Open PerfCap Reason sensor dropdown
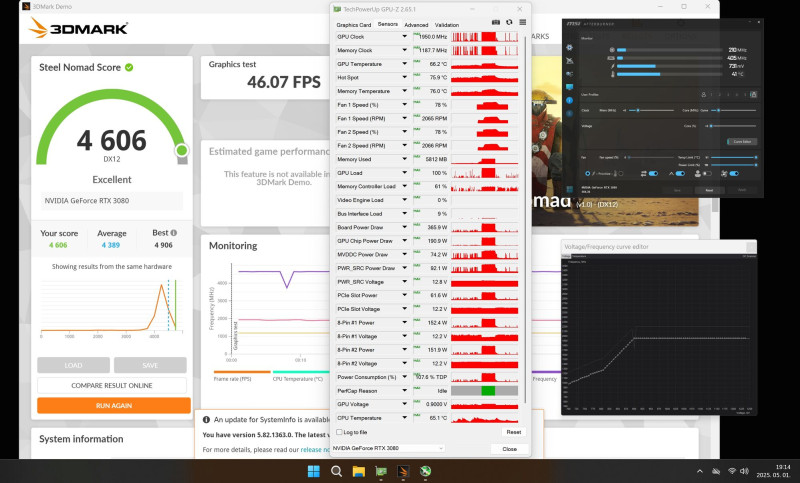 click(405, 391)
